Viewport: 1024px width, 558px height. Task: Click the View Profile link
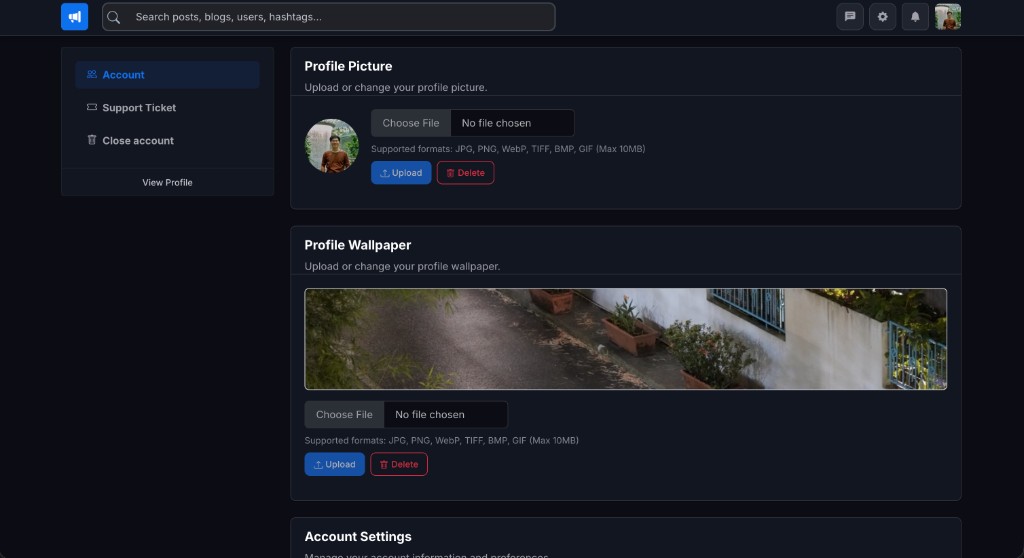(167, 182)
